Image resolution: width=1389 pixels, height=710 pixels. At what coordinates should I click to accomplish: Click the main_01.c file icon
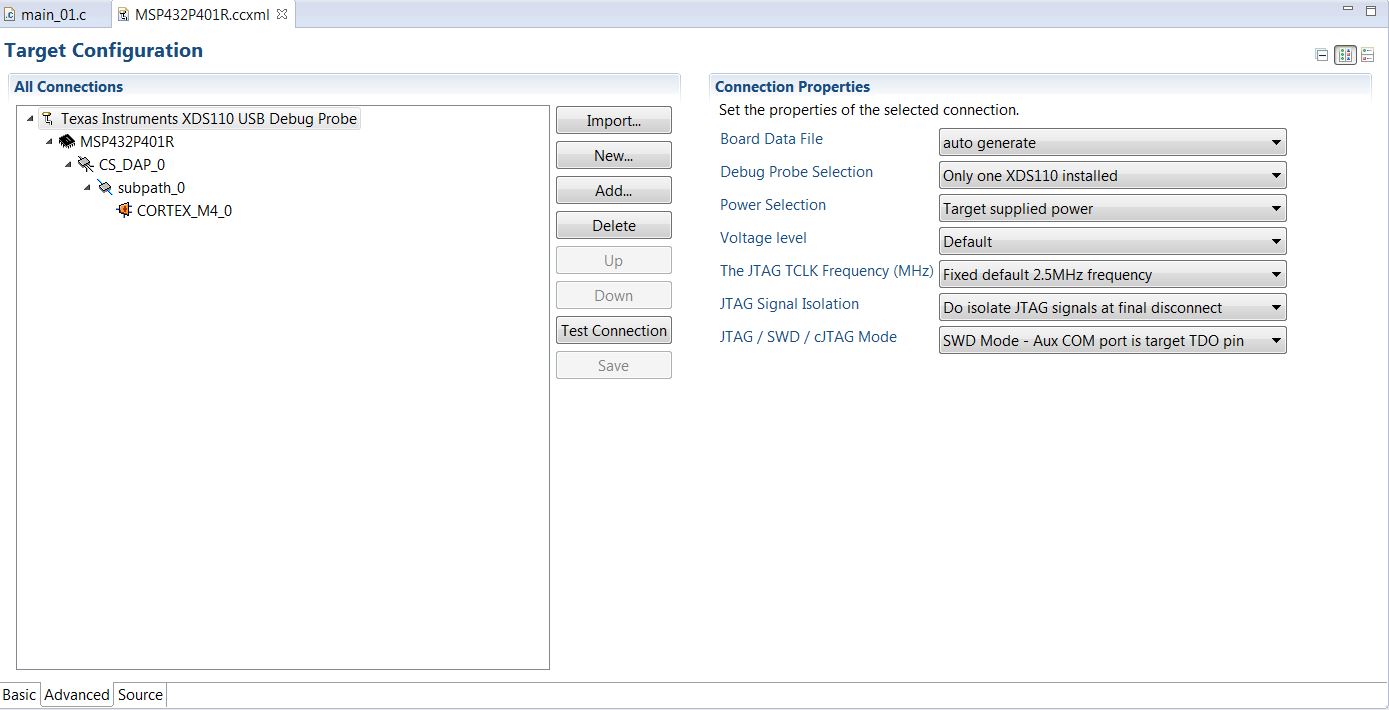click(x=10, y=15)
